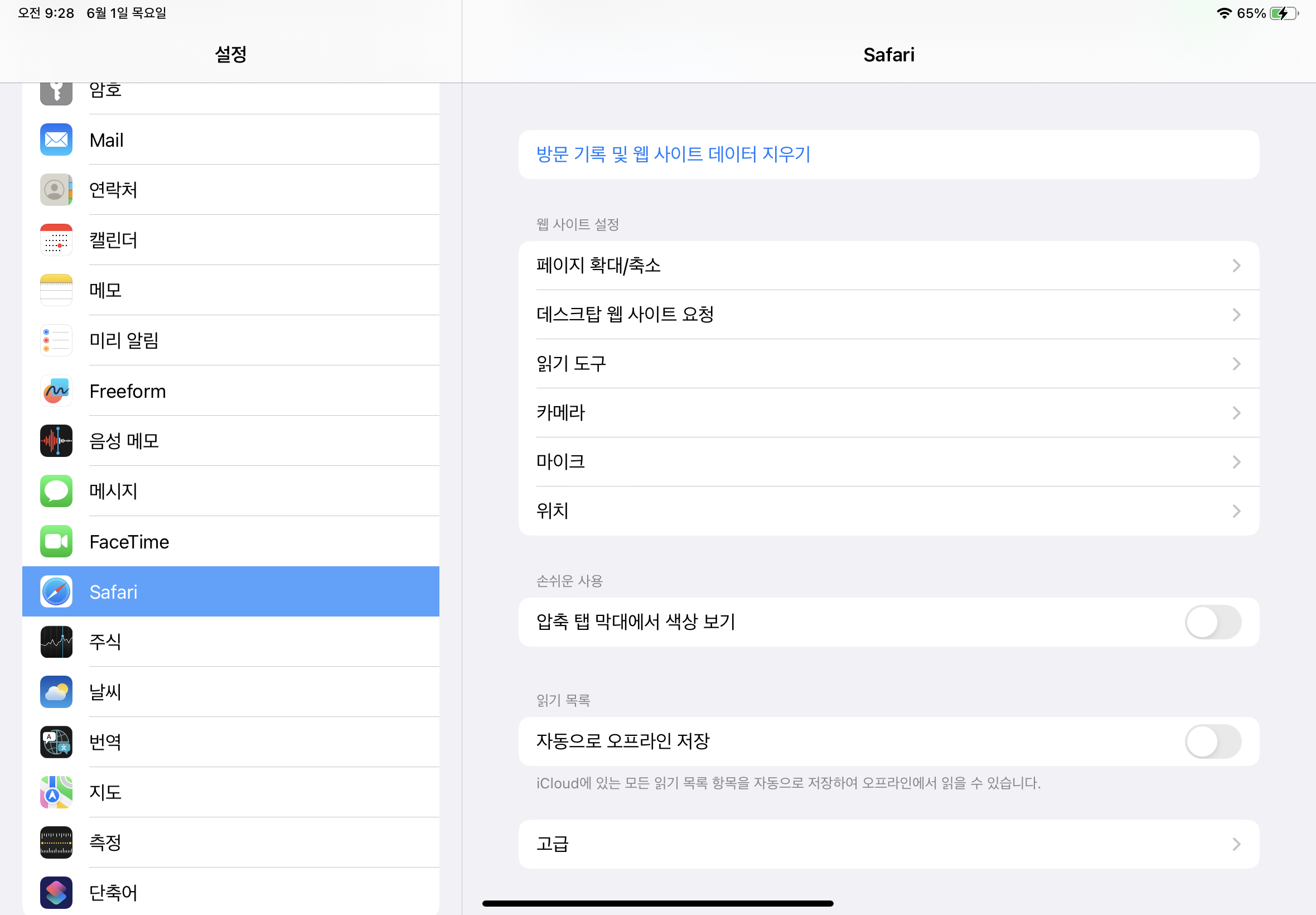Open Messages via green bubble icon

[56, 492]
